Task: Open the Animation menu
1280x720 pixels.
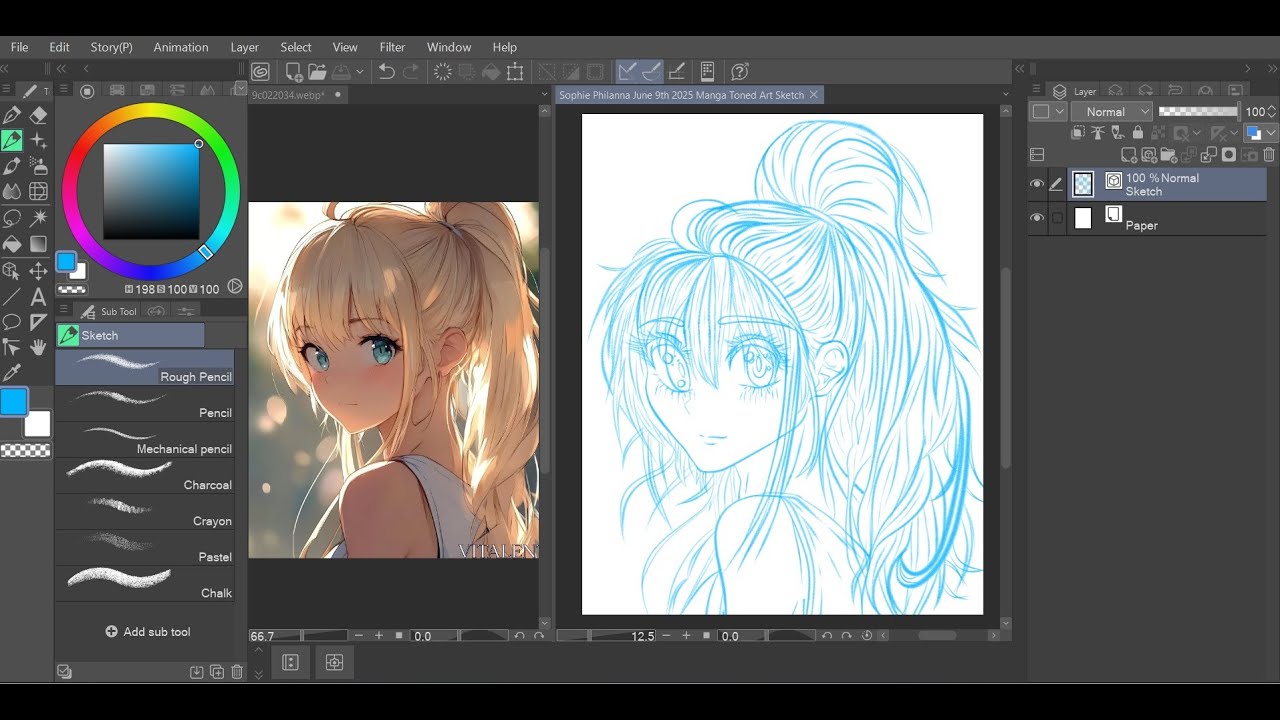Action: click(x=181, y=47)
